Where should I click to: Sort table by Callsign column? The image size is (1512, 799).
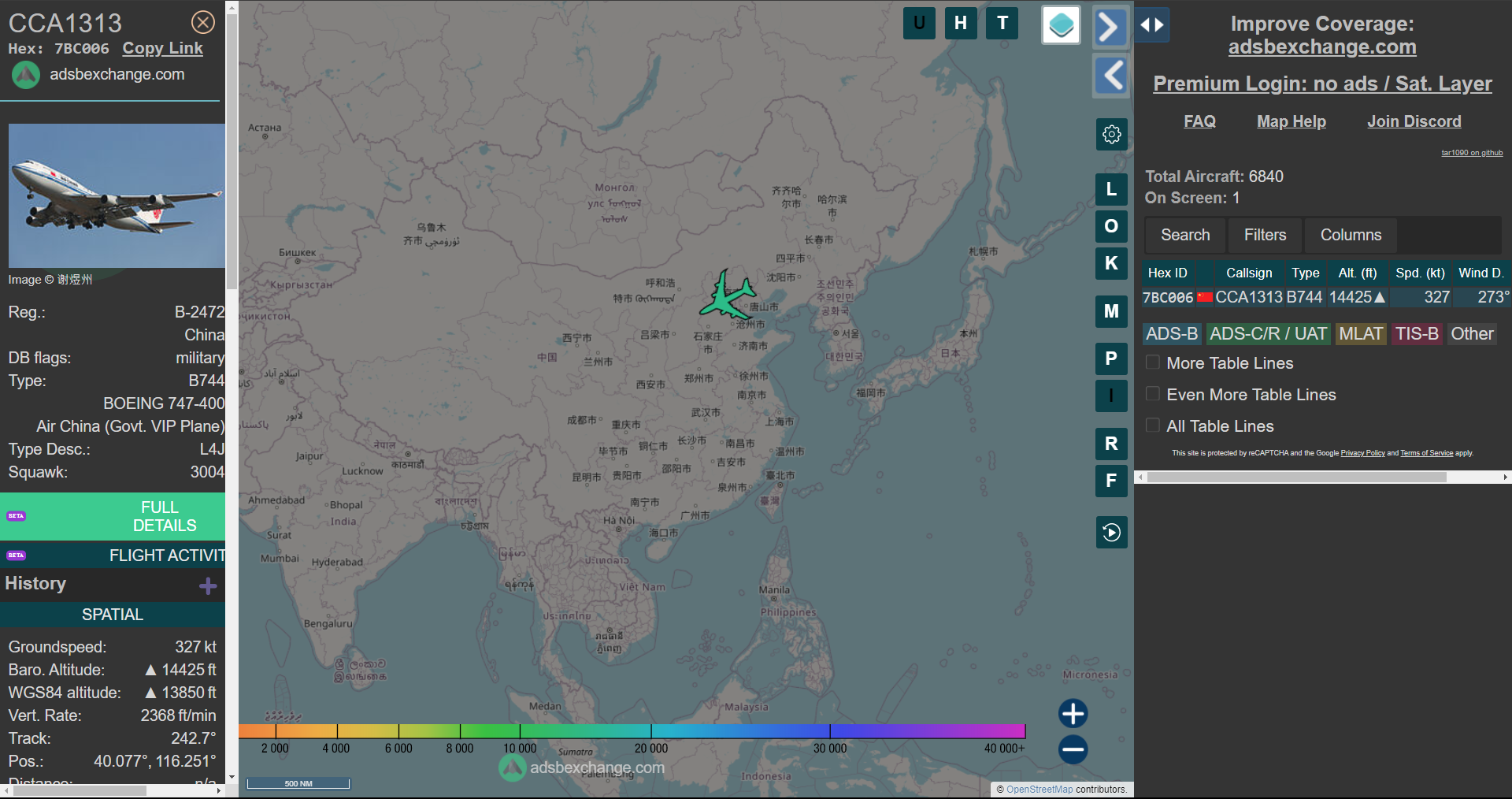coord(1249,273)
